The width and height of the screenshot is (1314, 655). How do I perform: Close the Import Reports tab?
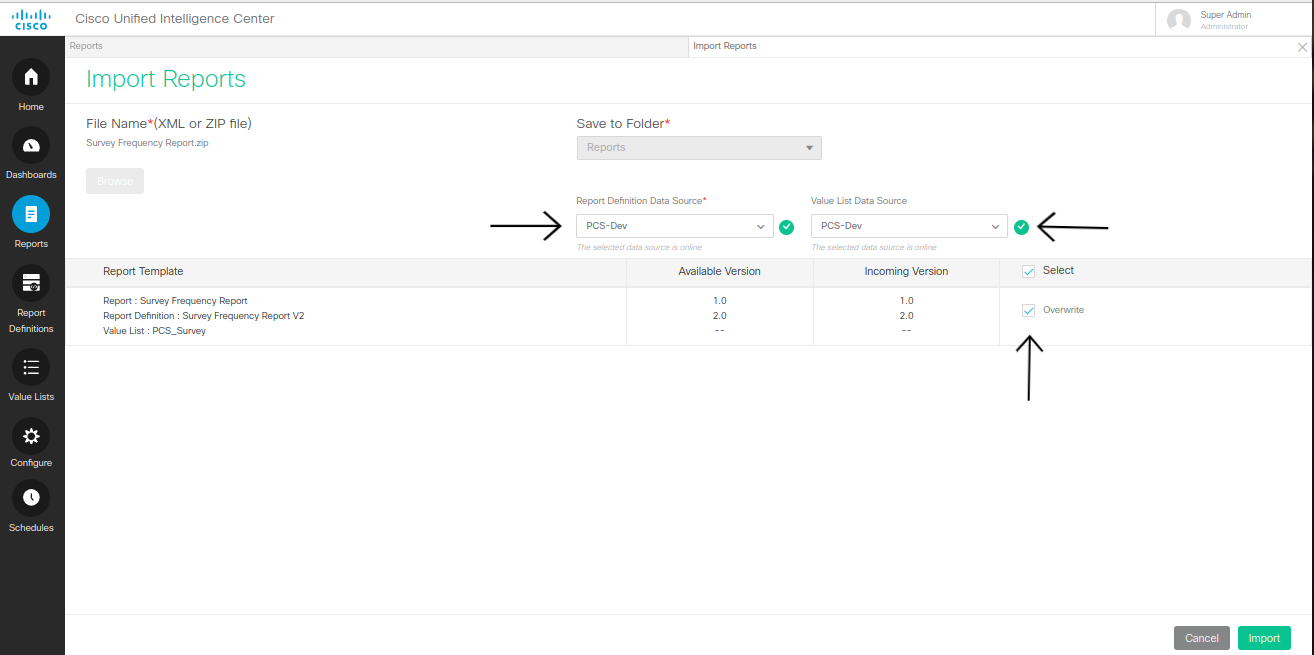(1302, 47)
